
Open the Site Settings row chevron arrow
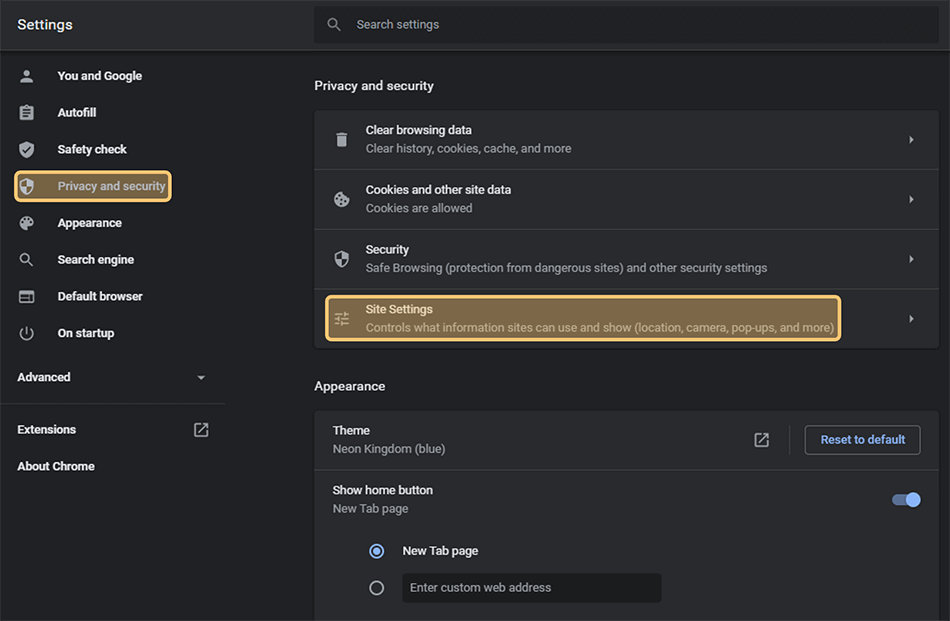(911, 319)
